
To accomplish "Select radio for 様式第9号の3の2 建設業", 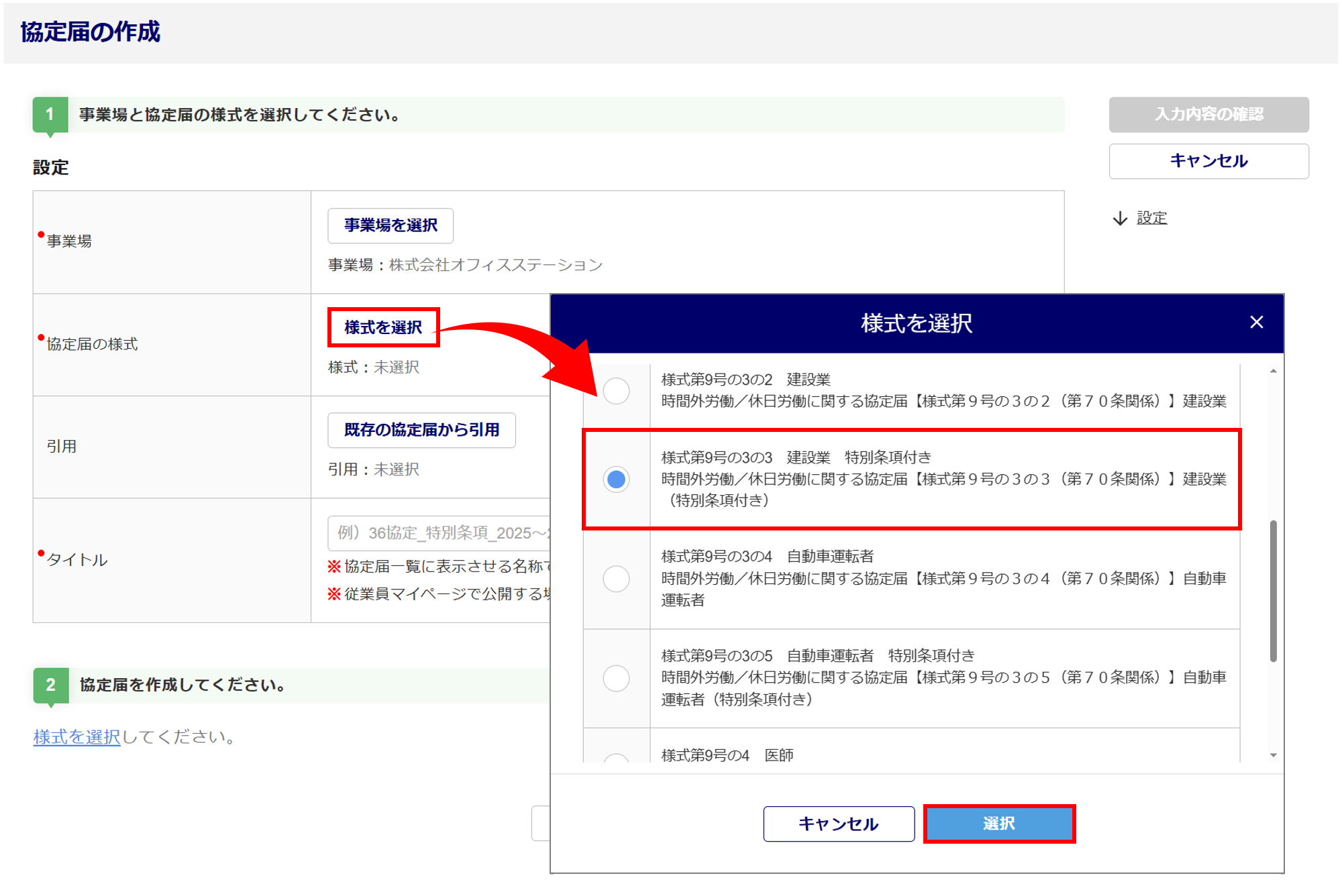I will [616, 391].
